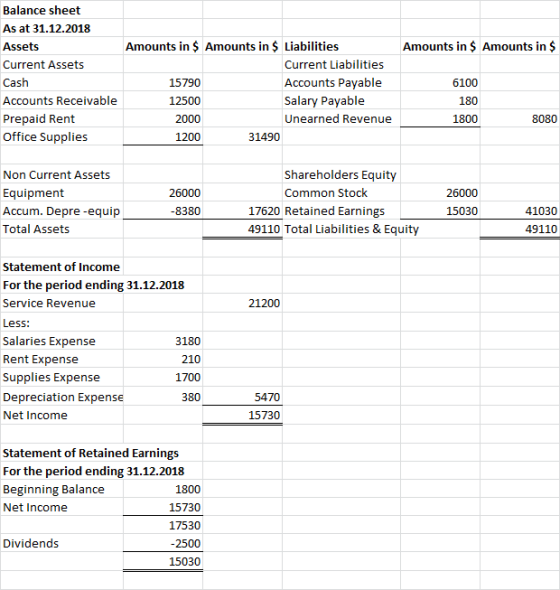
Task: Select the 'Dividends' label cell
Action: click(30, 543)
